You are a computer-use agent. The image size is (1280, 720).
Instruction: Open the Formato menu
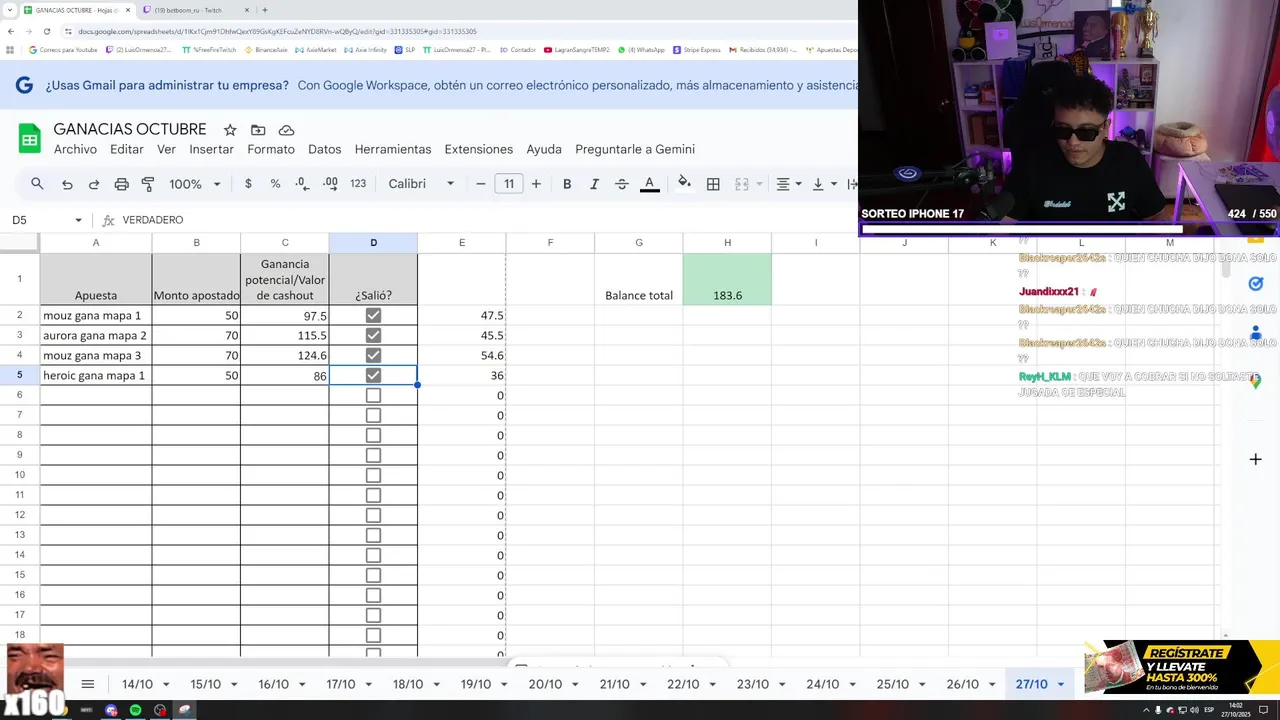(x=271, y=149)
